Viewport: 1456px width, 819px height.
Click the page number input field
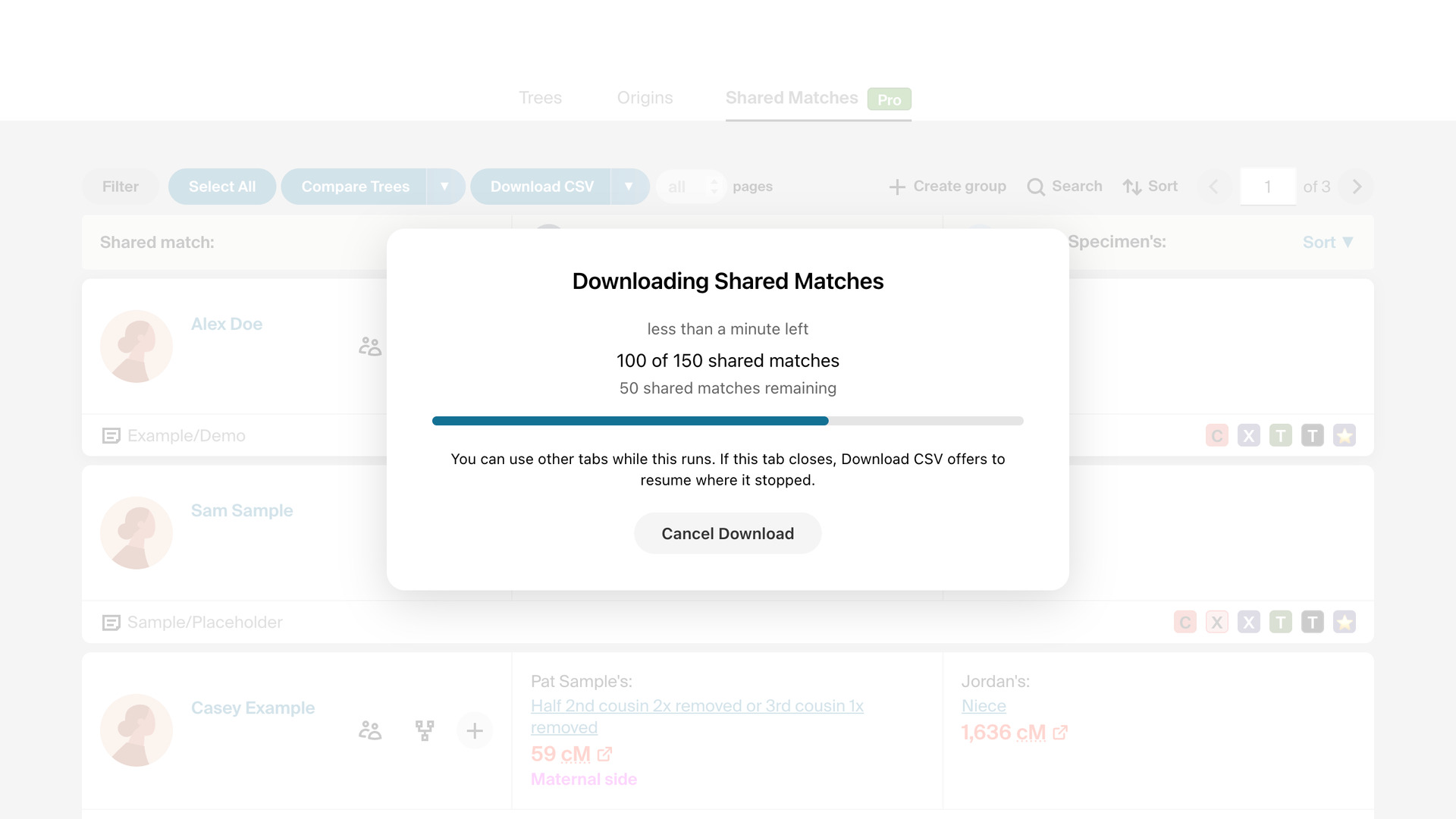(1268, 187)
